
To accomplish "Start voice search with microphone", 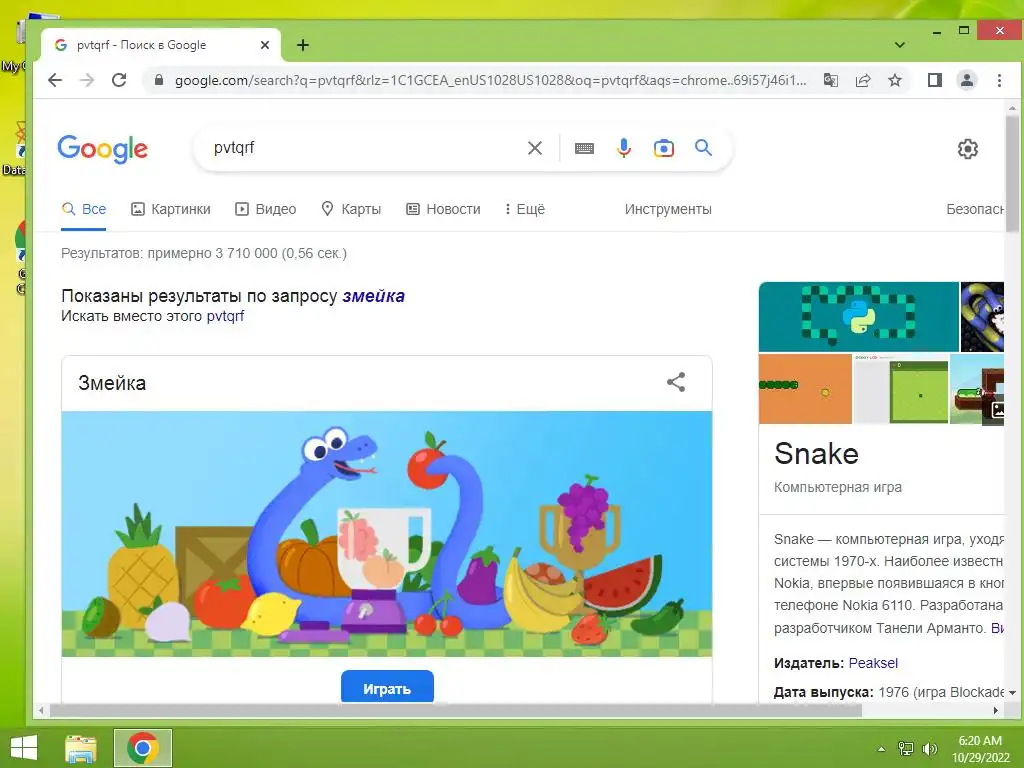I will [x=624, y=148].
